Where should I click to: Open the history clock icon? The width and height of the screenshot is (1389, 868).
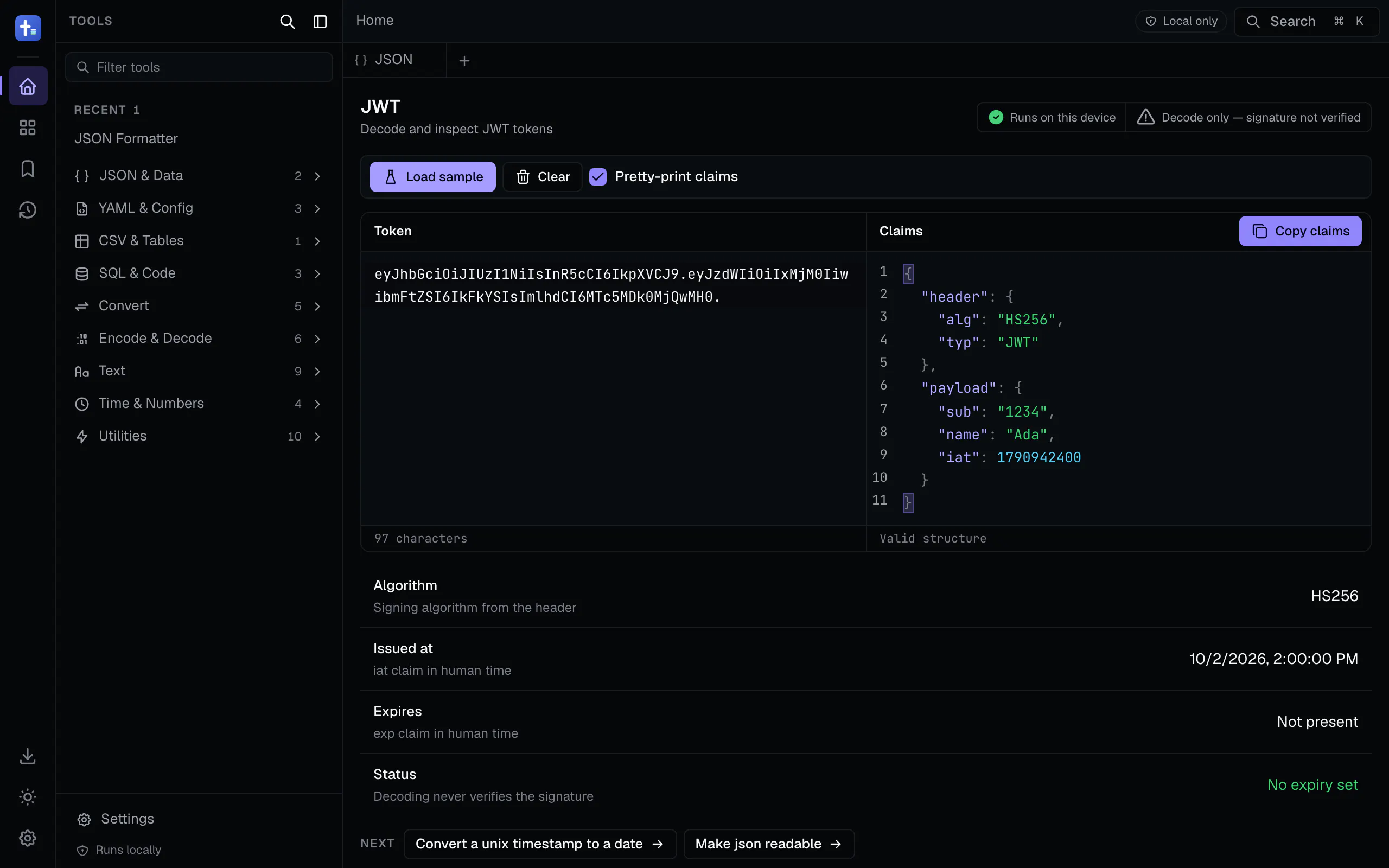point(28,210)
